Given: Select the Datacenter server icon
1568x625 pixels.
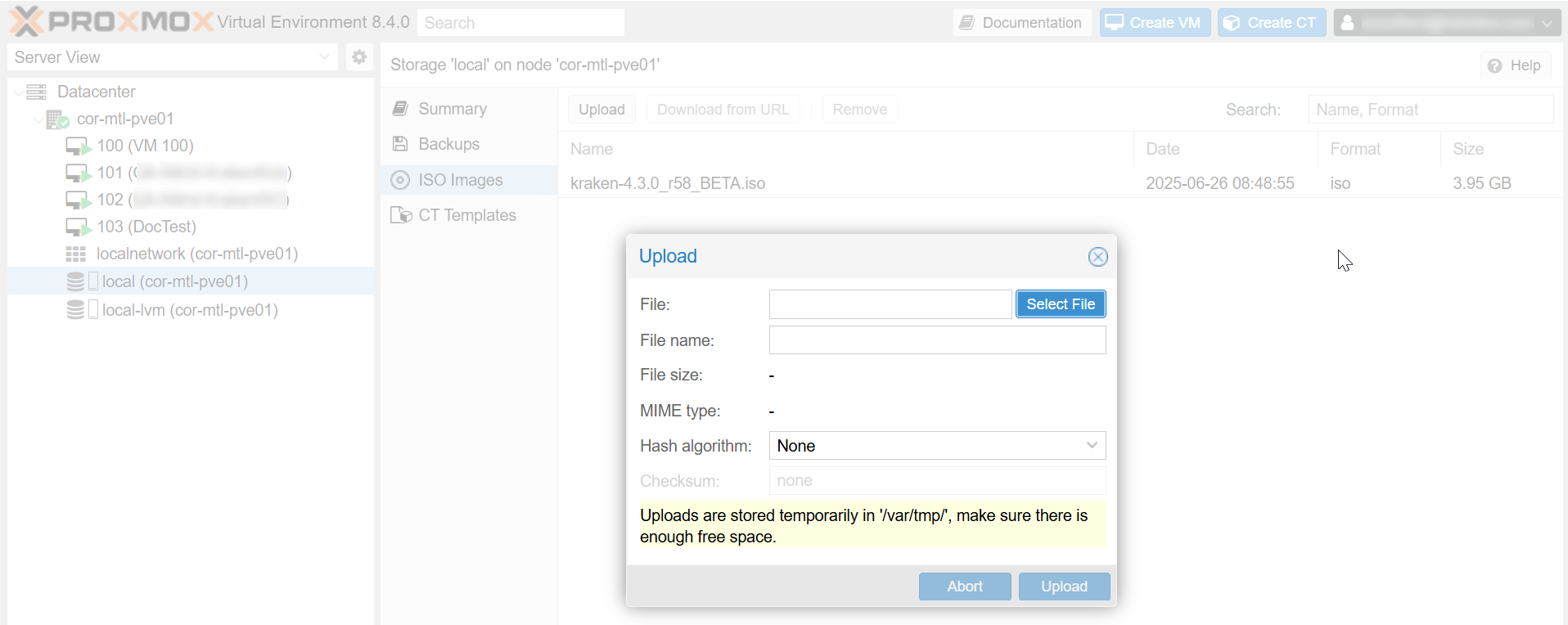Looking at the screenshot, I should 37,92.
